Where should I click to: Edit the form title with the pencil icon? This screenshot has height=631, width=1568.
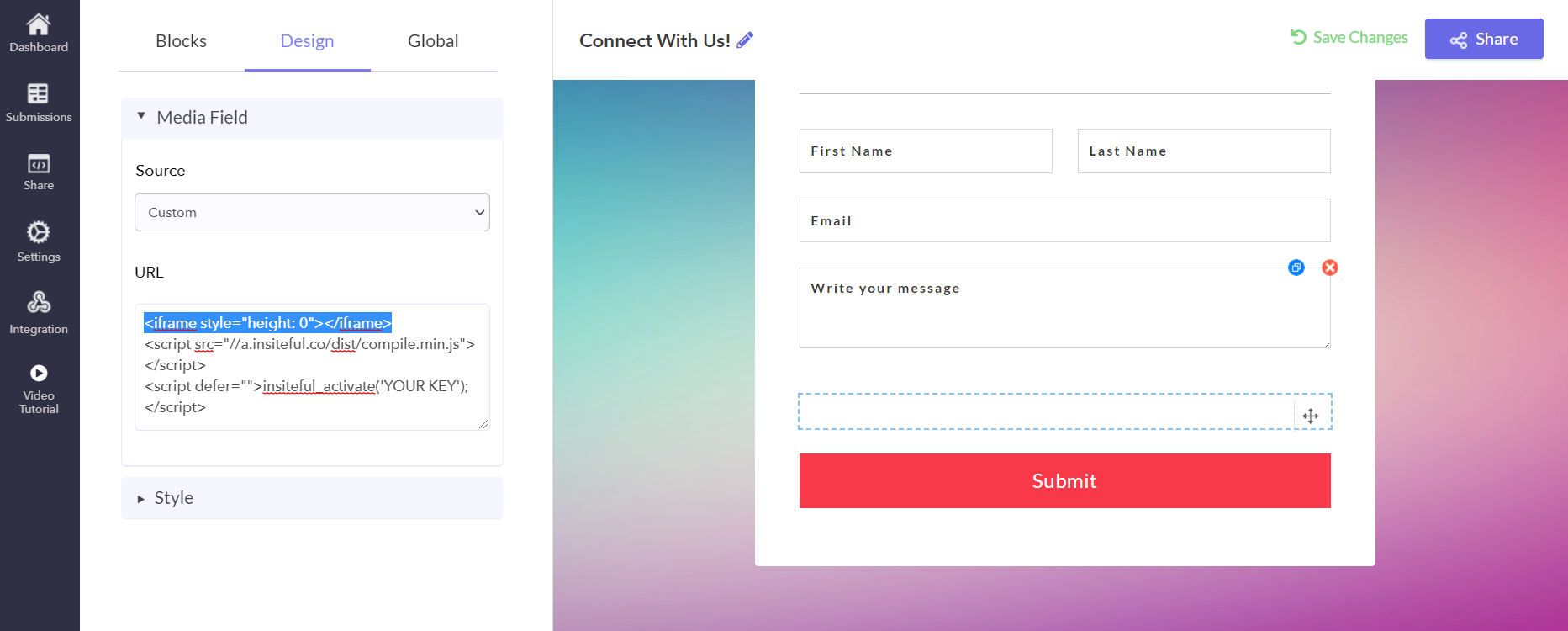[x=743, y=40]
